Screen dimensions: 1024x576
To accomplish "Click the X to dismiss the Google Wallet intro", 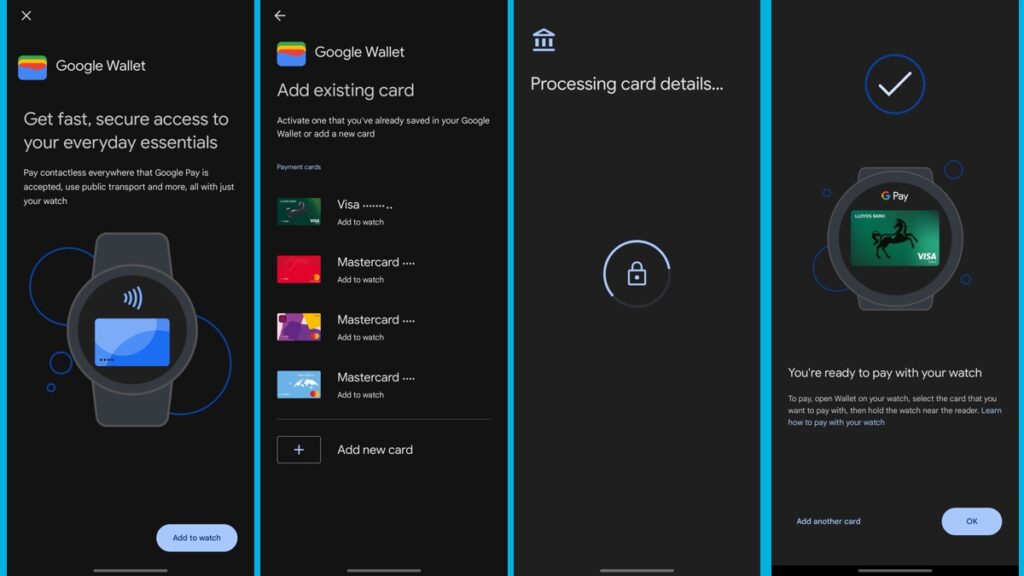I will (x=26, y=16).
